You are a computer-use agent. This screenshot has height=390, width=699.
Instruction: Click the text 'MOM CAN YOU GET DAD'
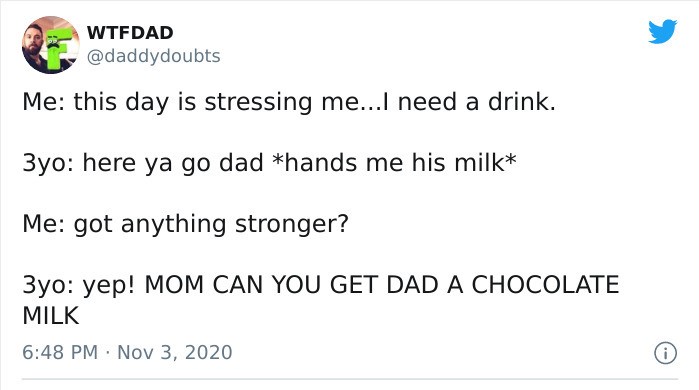point(291,284)
